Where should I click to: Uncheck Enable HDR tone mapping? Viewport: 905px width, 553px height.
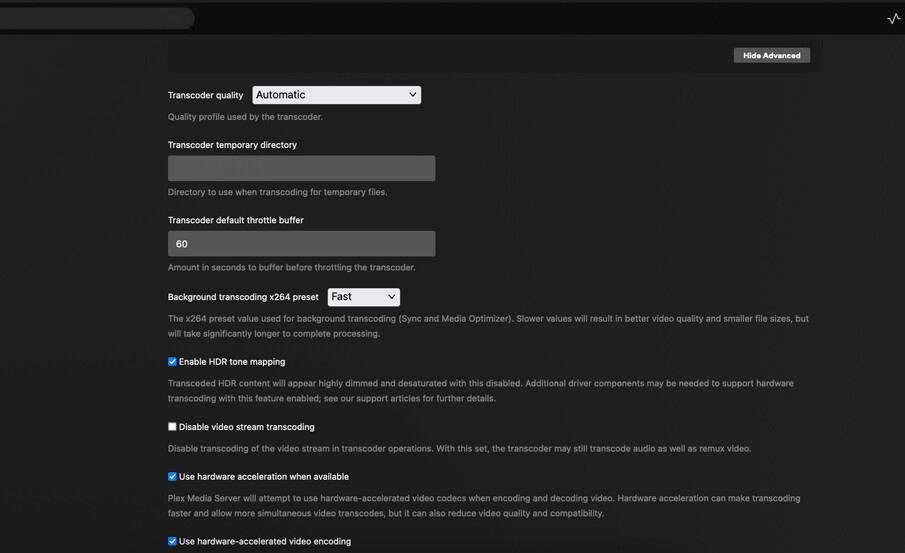(x=172, y=361)
